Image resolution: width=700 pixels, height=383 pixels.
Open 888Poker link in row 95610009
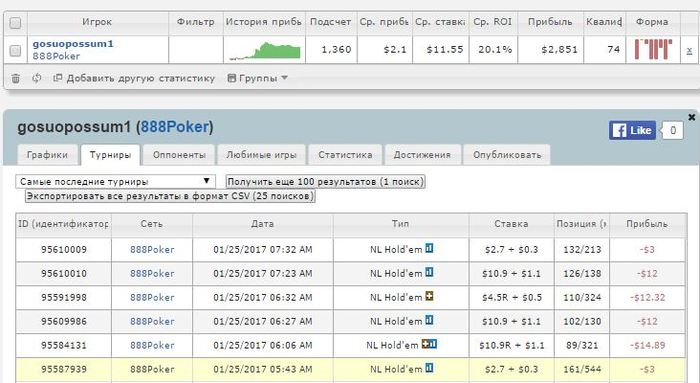[152, 250]
